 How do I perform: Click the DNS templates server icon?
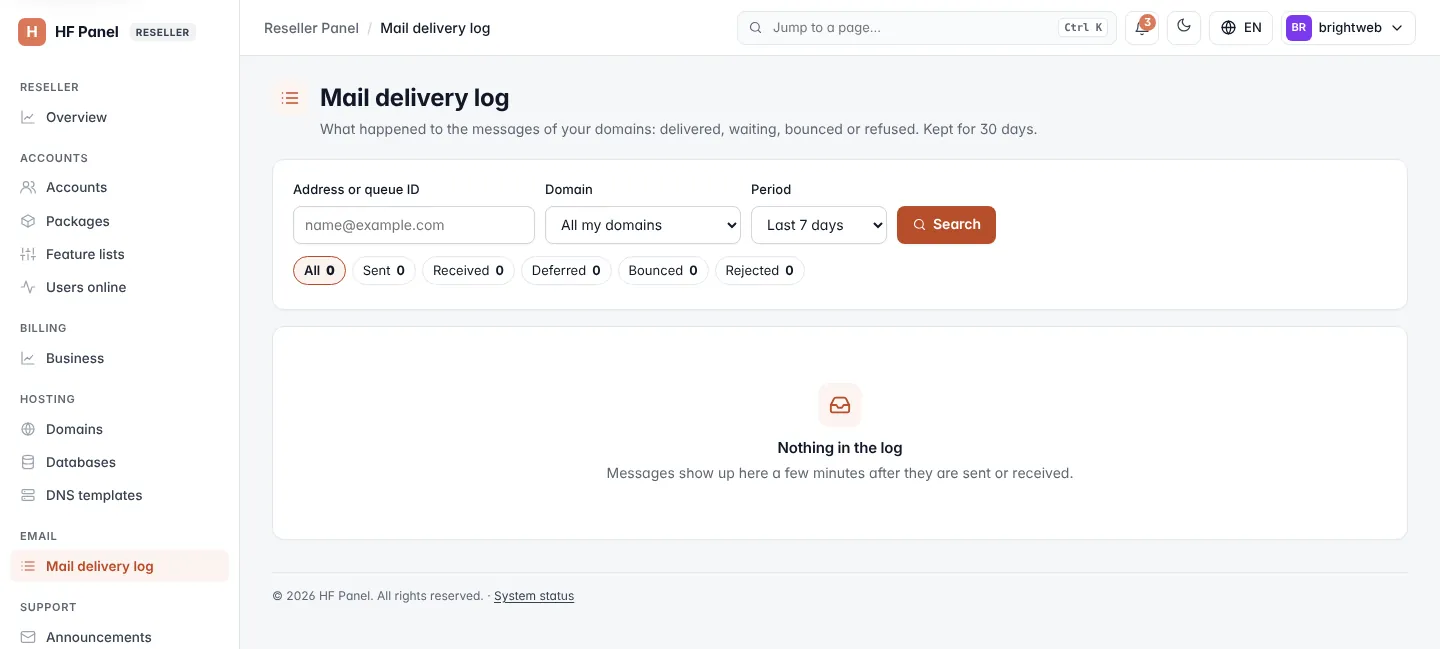[28, 495]
